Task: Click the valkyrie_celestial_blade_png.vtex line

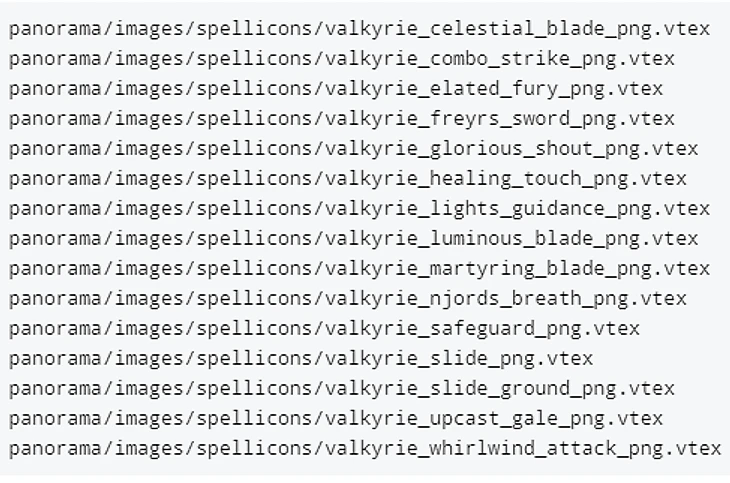Action: 359,29
